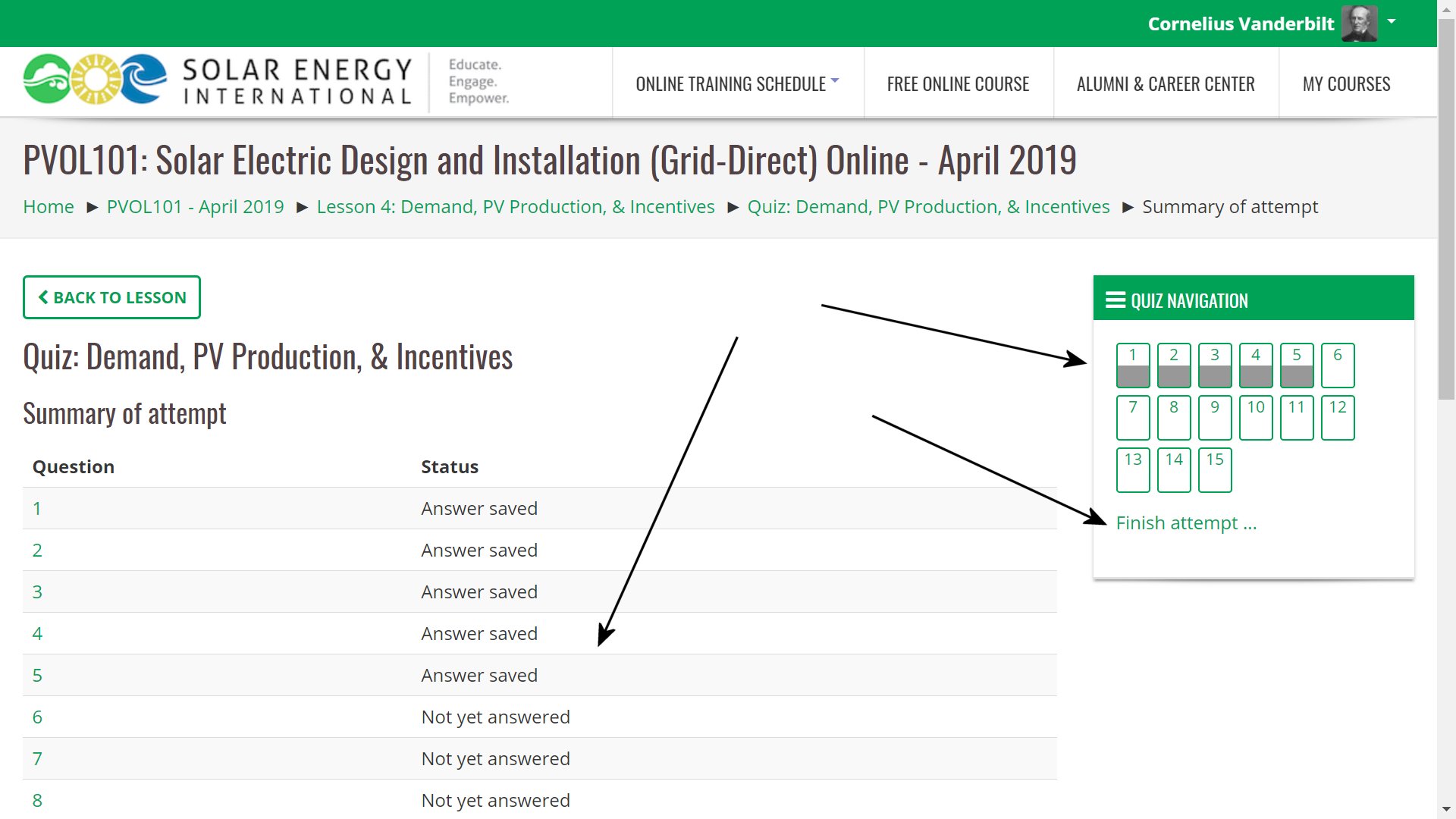Viewport: 1456px width, 819px height.
Task: Select question 10 box in quiz navigation
Action: (1256, 417)
